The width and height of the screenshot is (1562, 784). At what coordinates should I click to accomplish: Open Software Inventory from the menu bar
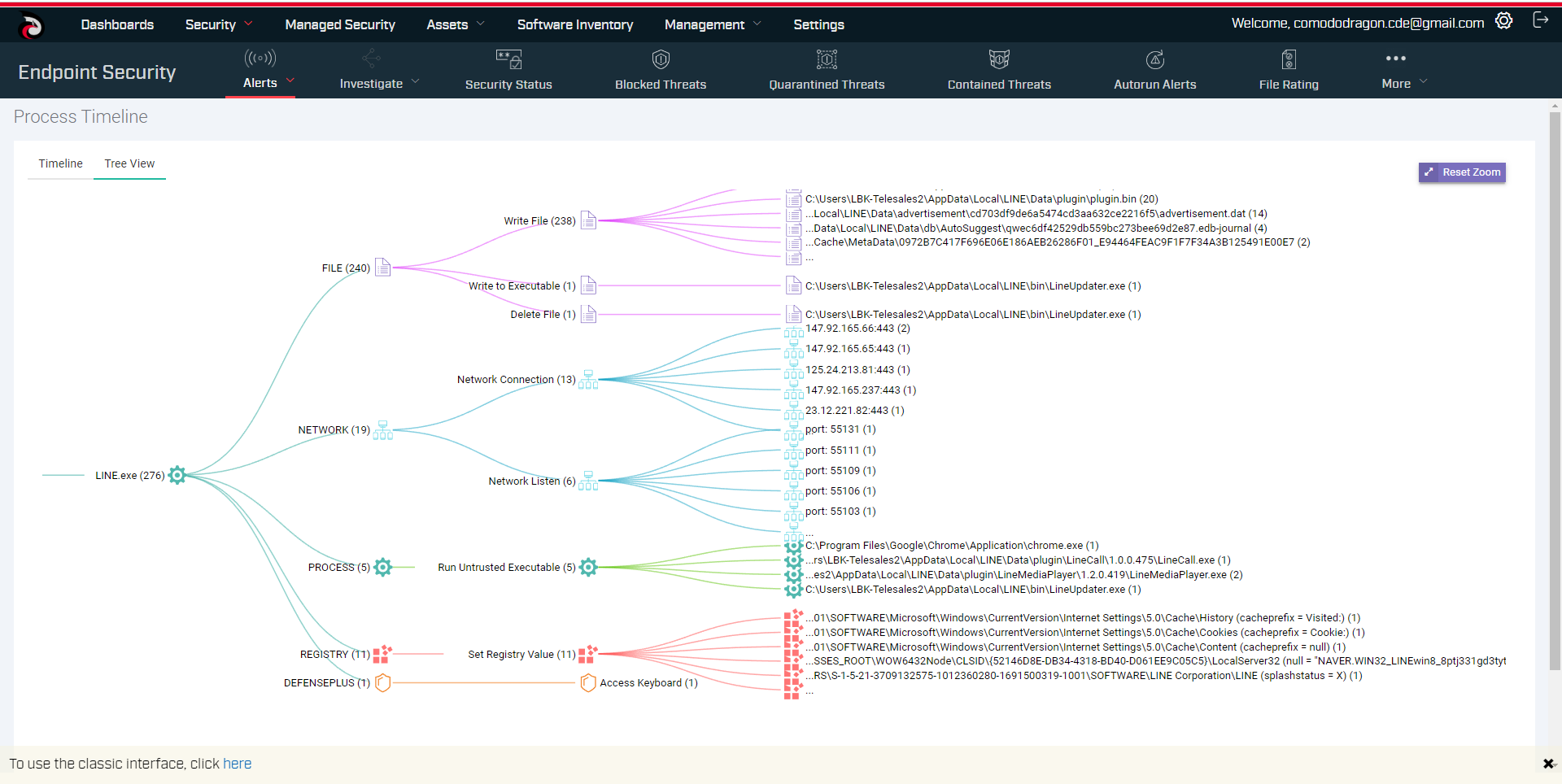[574, 24]
